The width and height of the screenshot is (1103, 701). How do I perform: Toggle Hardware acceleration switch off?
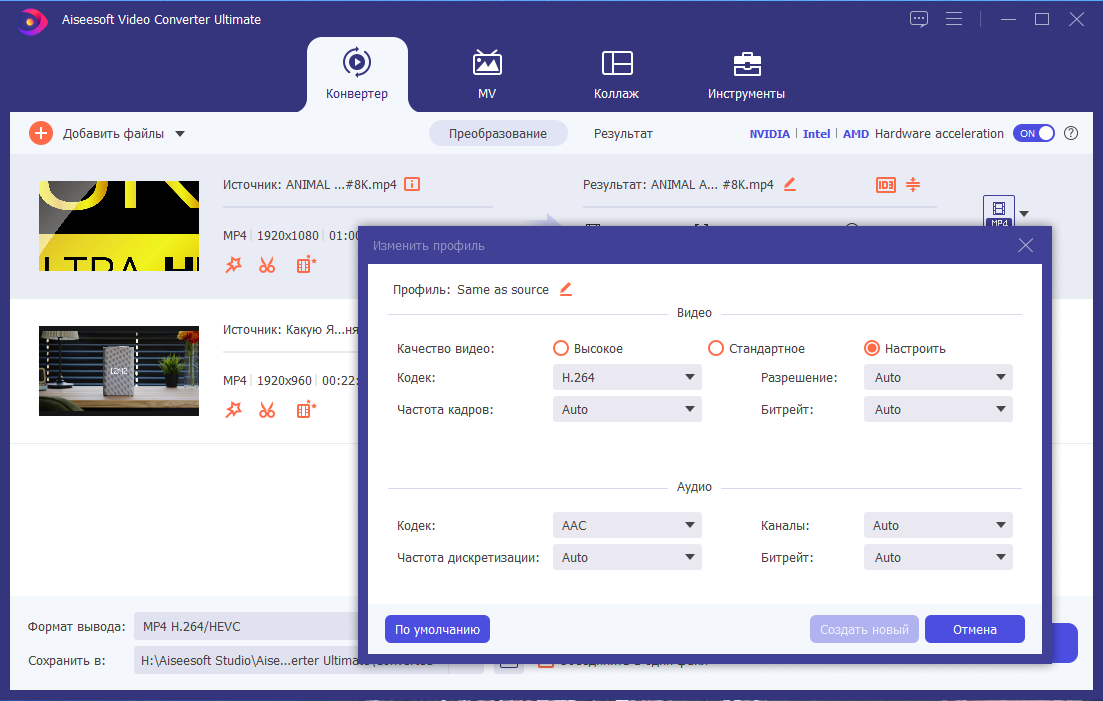[x=1033, y=133]
